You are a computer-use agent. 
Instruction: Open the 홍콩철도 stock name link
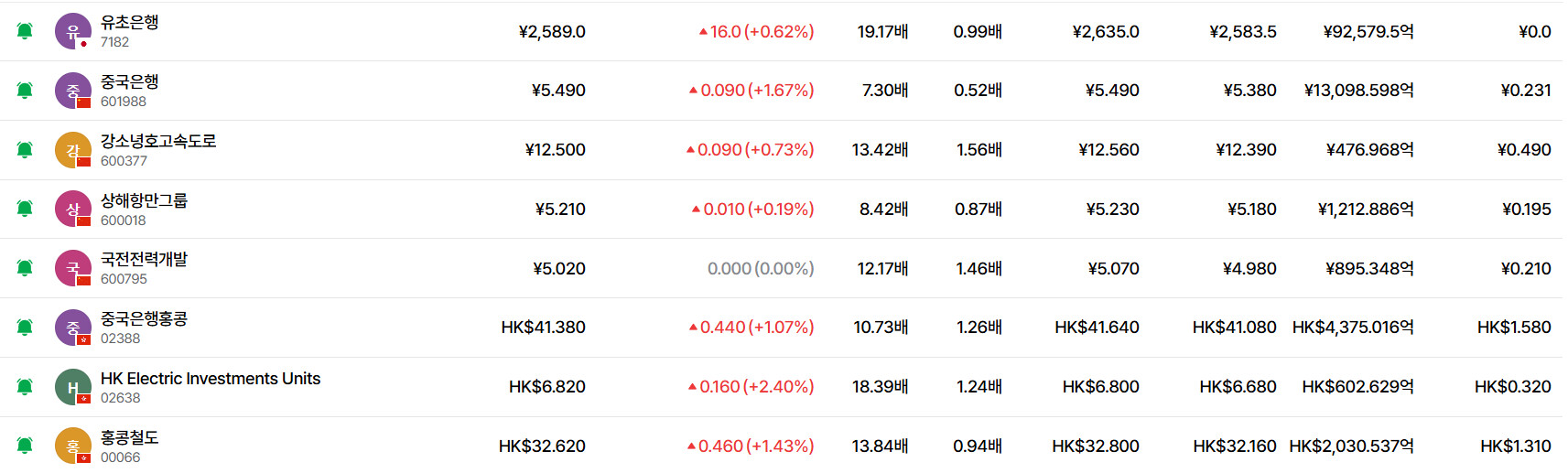[x=129, y=437]
